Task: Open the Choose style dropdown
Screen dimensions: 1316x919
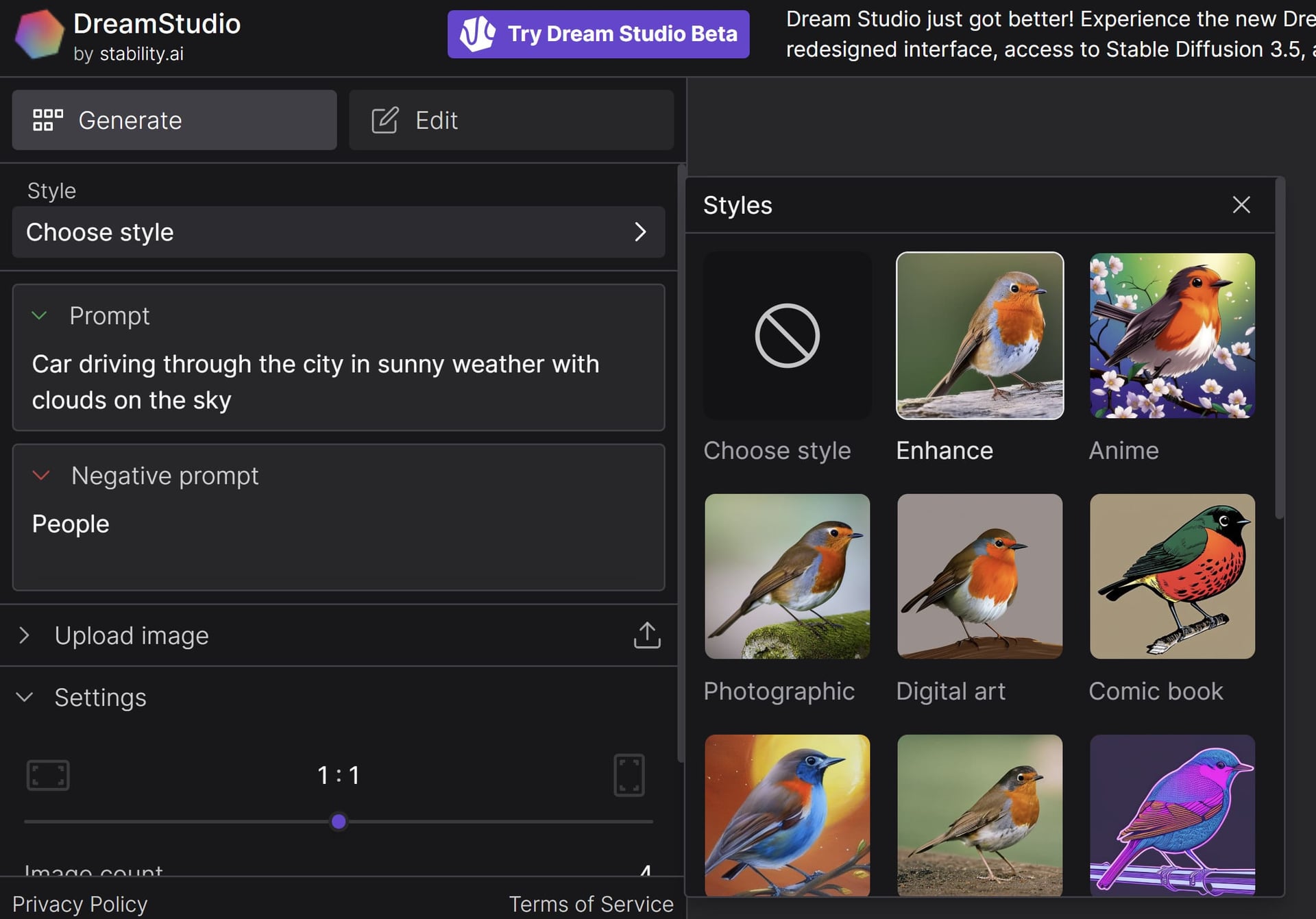Action: click(x=338, y=232)
